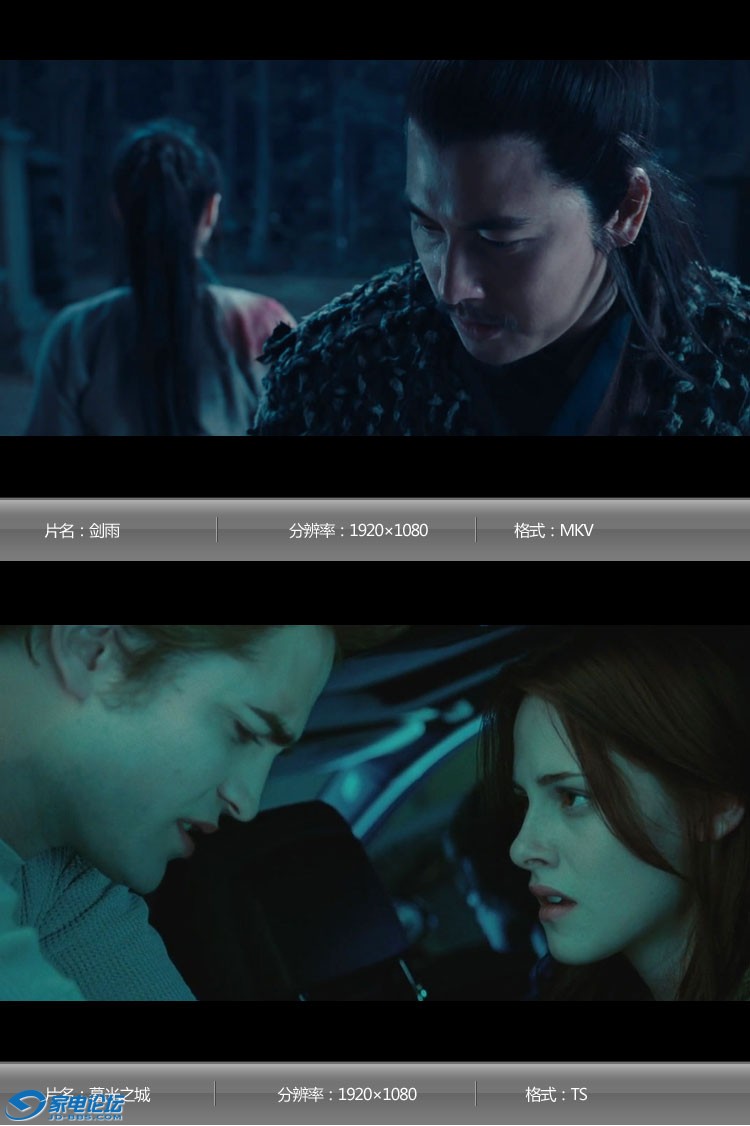Select the text 片名：暮光之城
The height and width of the screenshot is (1126, 750).
tap(97, 1094)
